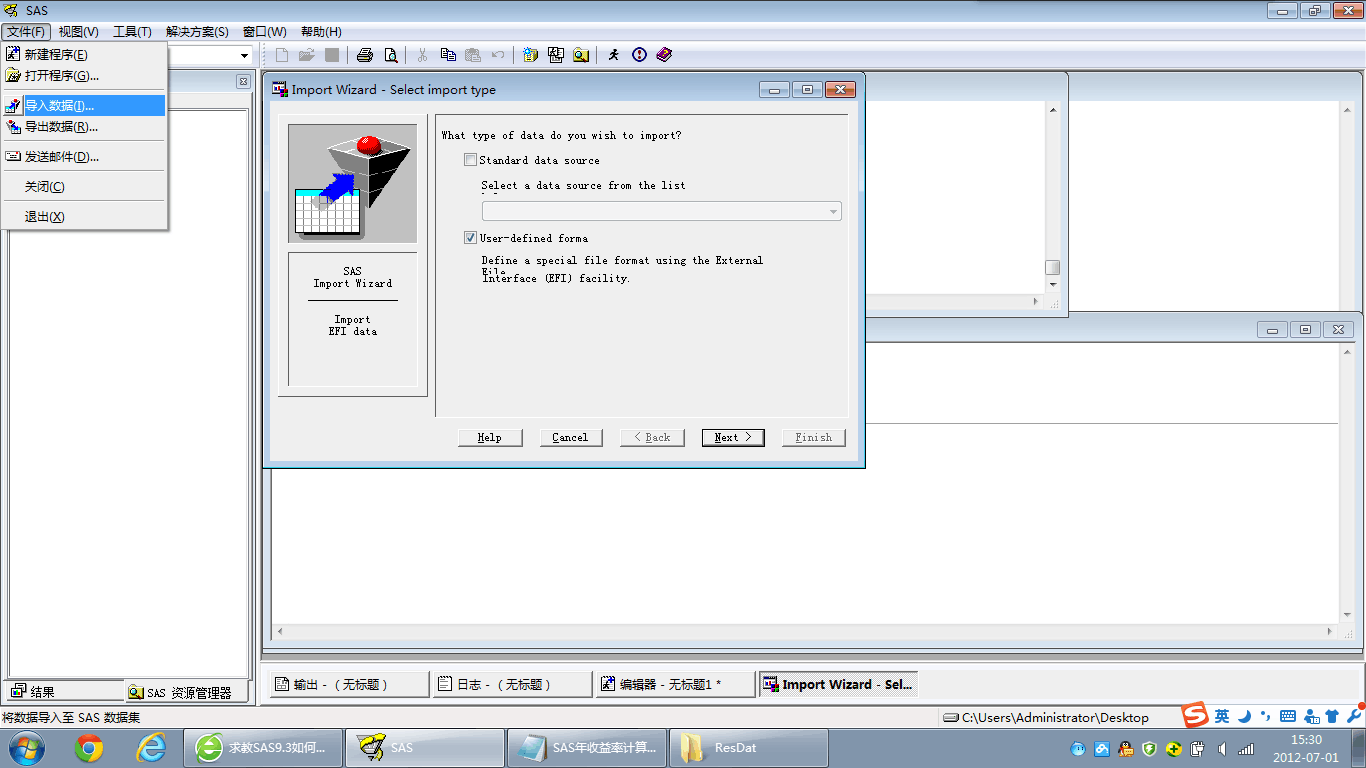Open the 工具(T) menu

(x=132, y=32)
